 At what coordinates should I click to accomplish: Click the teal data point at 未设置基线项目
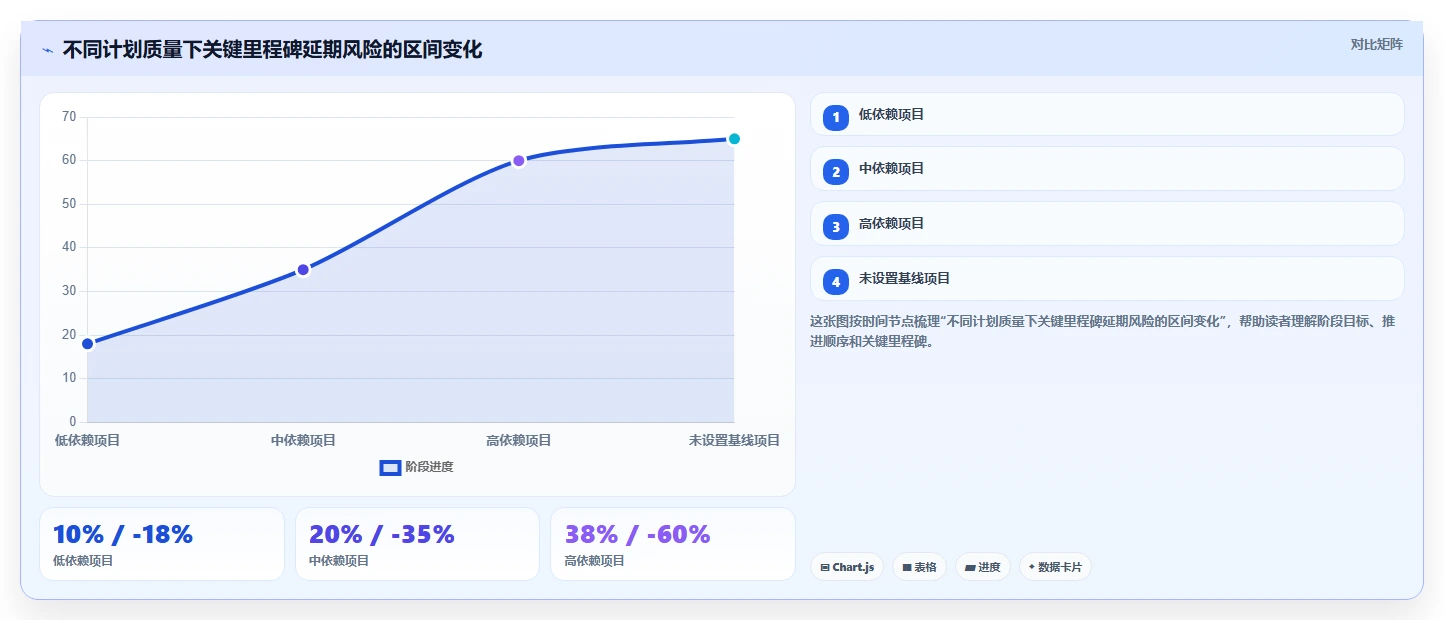(x=734, y=139)
